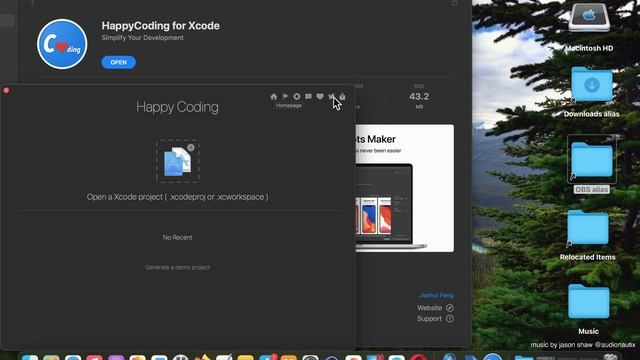Screen dimensions: 640x360
Task: Select Music folder on desktop
Action: pyautogui.click(x=588, y=309)
